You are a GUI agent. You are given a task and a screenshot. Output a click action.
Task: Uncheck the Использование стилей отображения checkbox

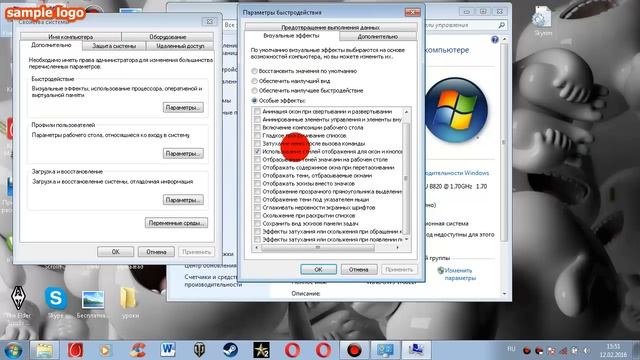(257, 151)
